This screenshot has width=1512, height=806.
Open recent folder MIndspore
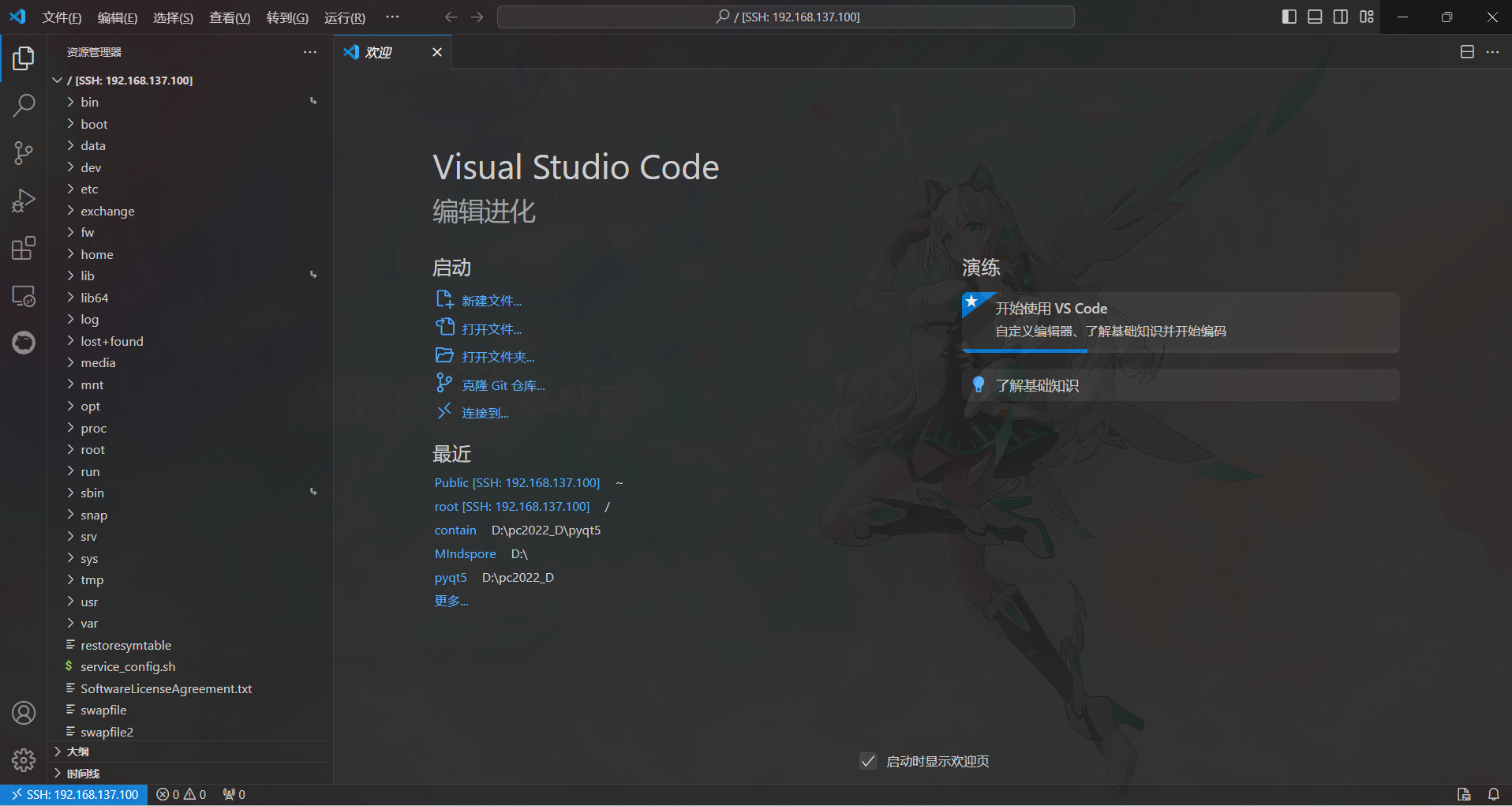pos(465,553)
